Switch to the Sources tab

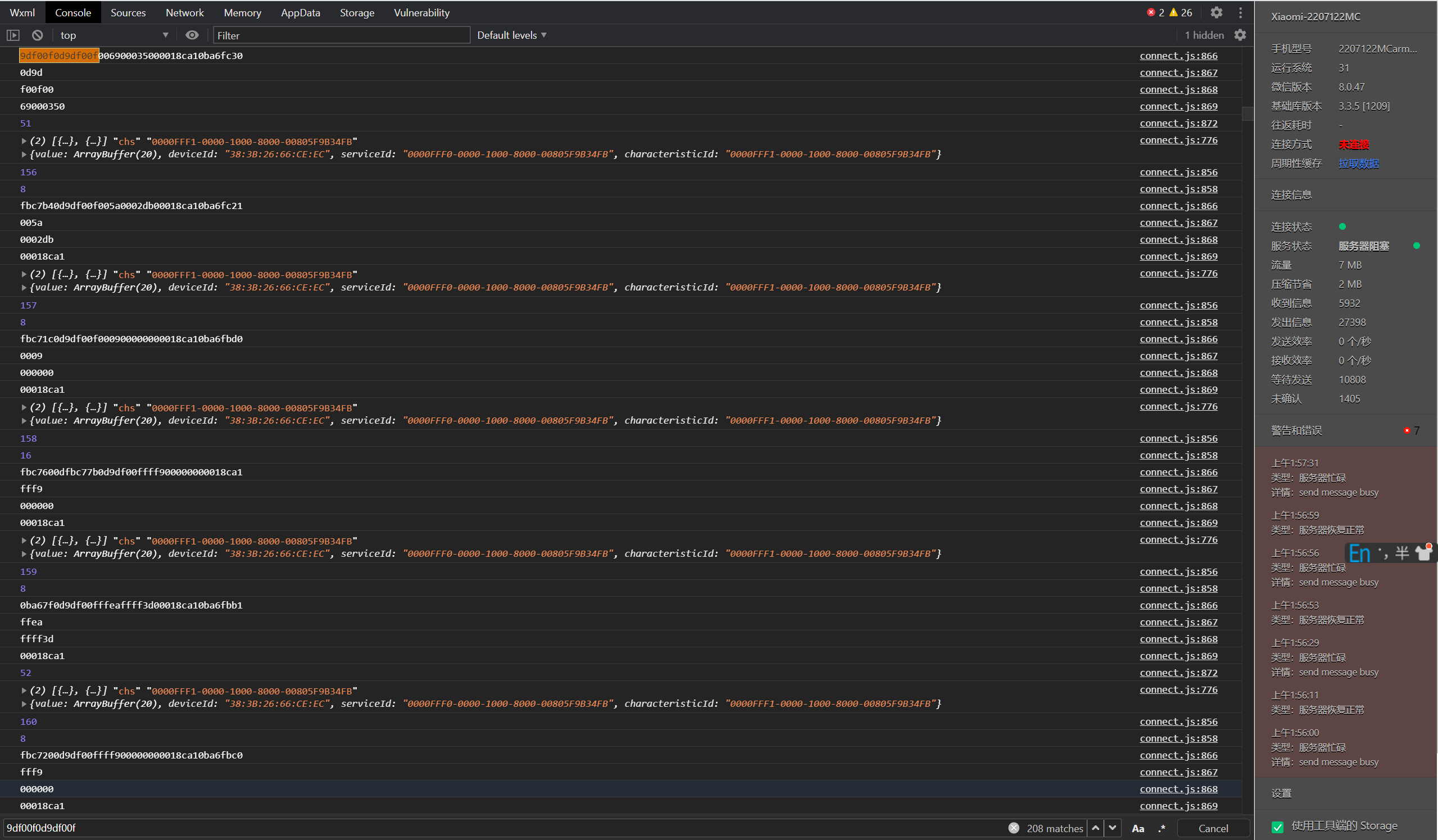coord(128,12)
